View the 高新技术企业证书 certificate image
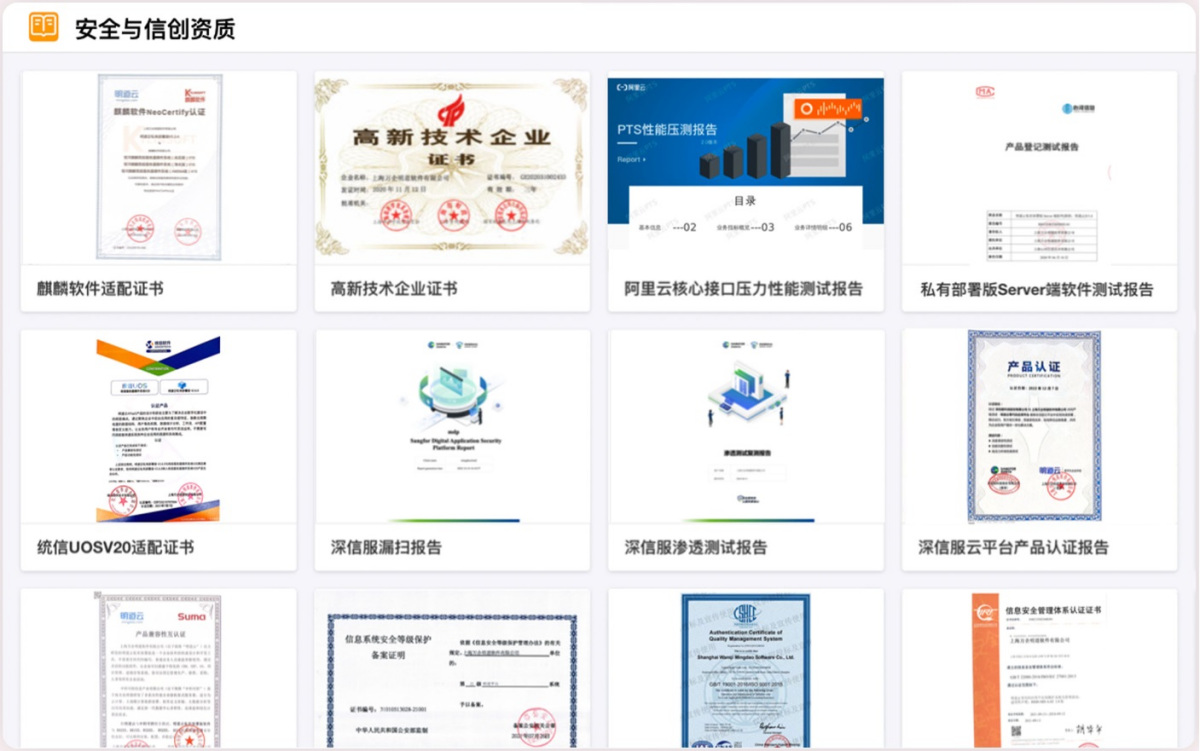The image size is (1200, 751). click(x=452, y=167)
